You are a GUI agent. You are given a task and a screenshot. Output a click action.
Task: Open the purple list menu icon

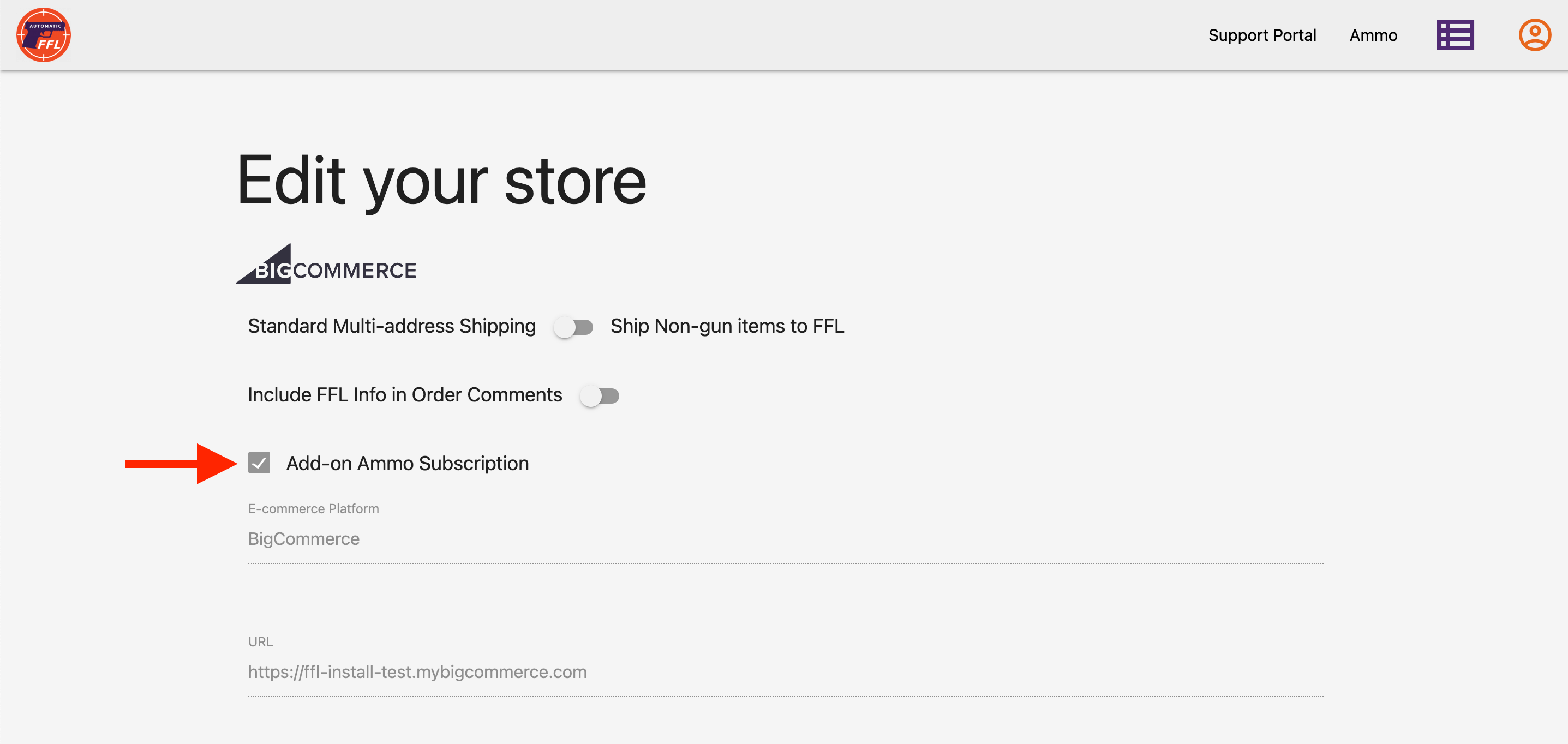(x=1455, y=35)
